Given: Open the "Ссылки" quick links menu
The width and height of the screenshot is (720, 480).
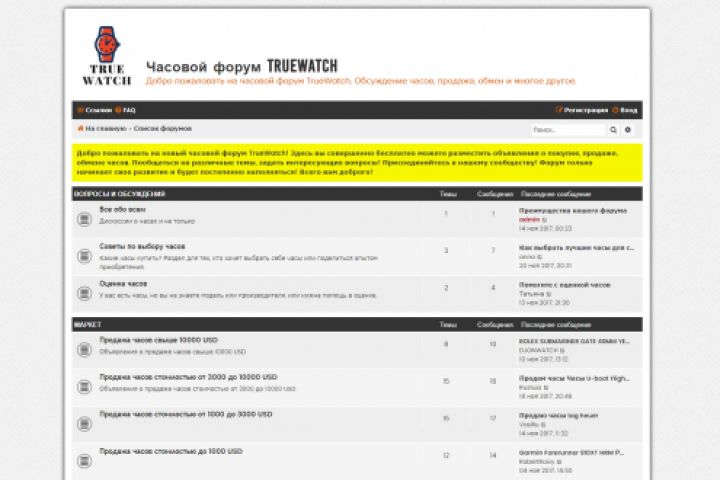Looking at the screenshot, I should [x=95, y=110].
